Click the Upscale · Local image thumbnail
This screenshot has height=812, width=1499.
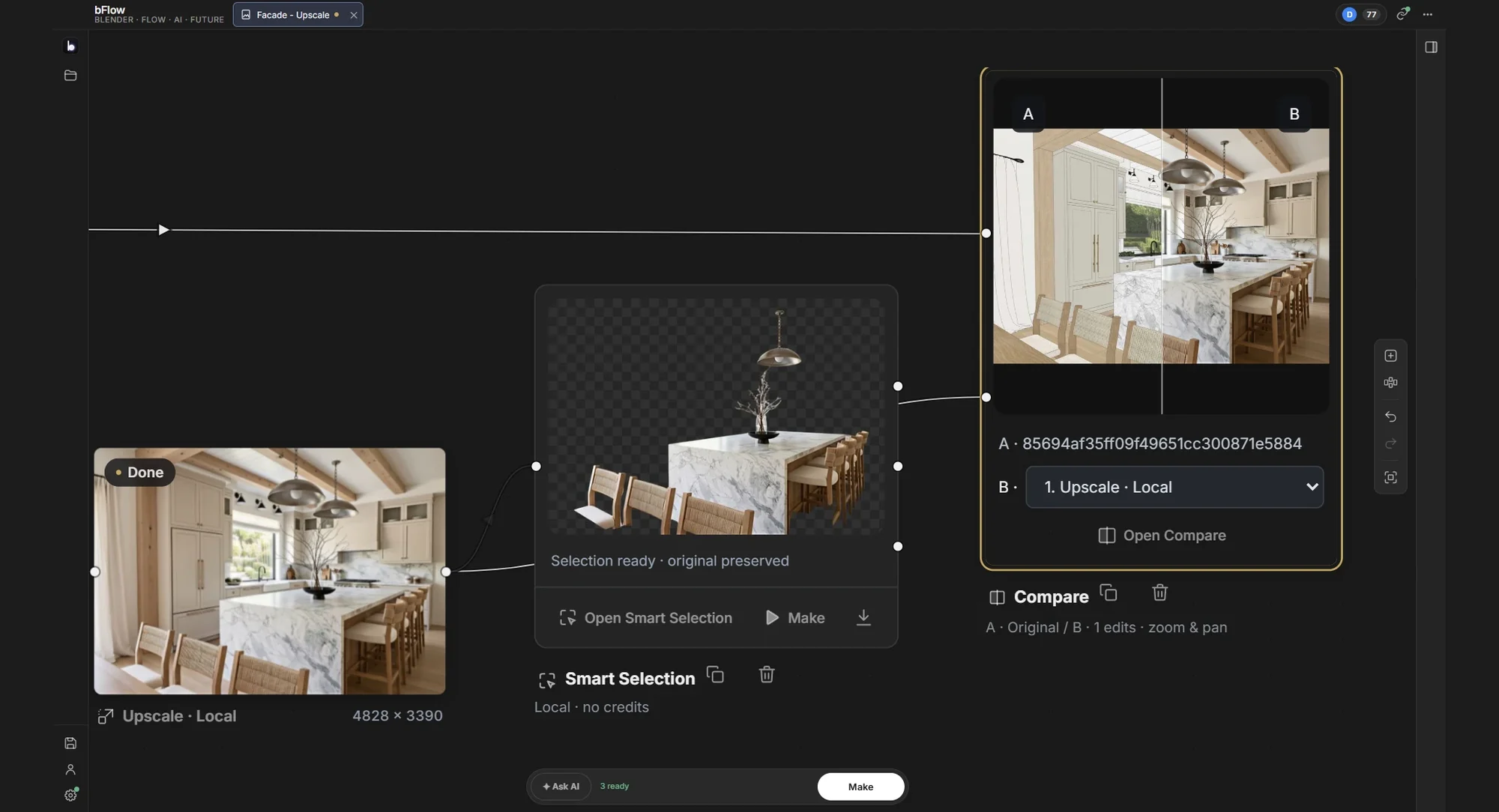tap(270, 571)
